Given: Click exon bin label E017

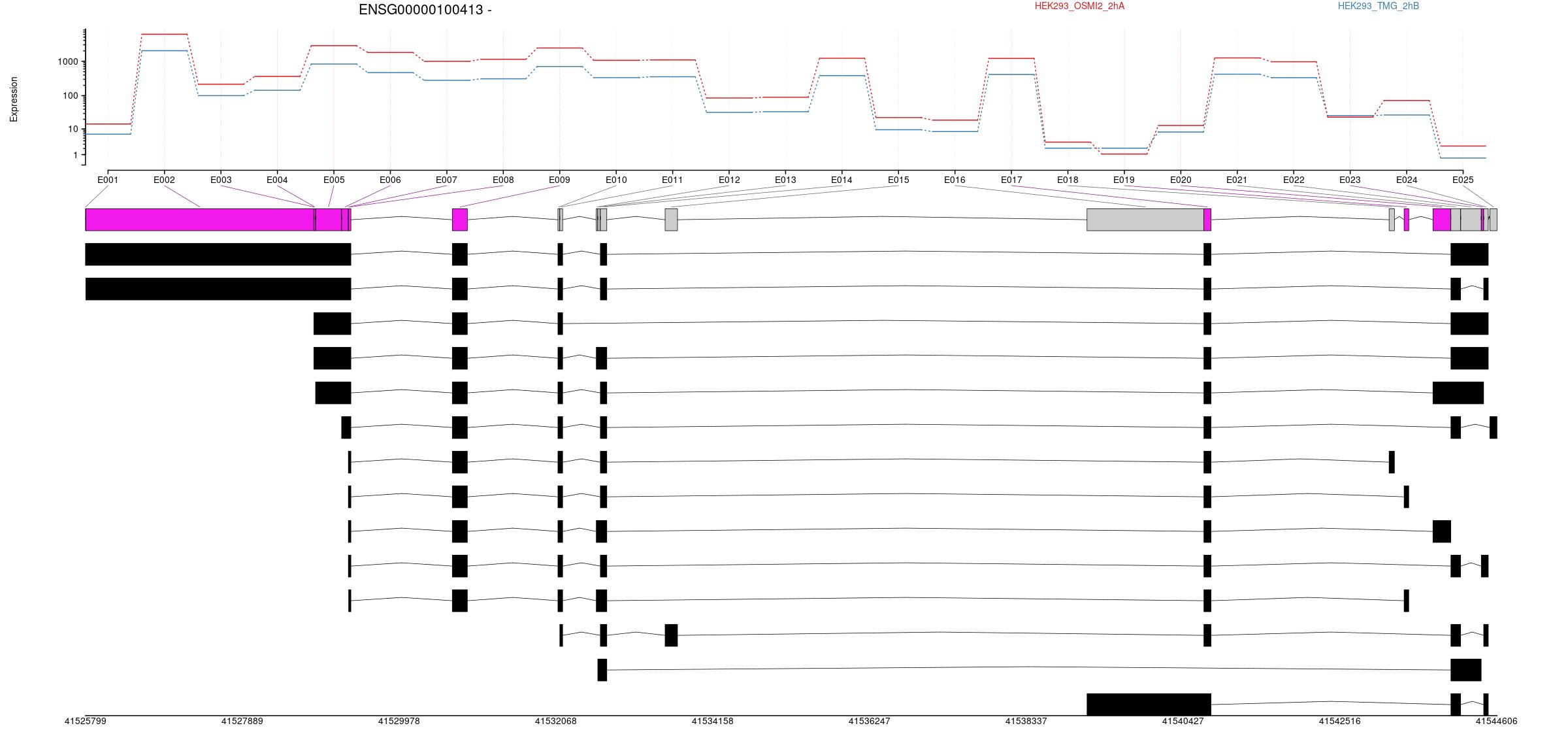Looking at the screenshot, I should [x=1011, y=180].
